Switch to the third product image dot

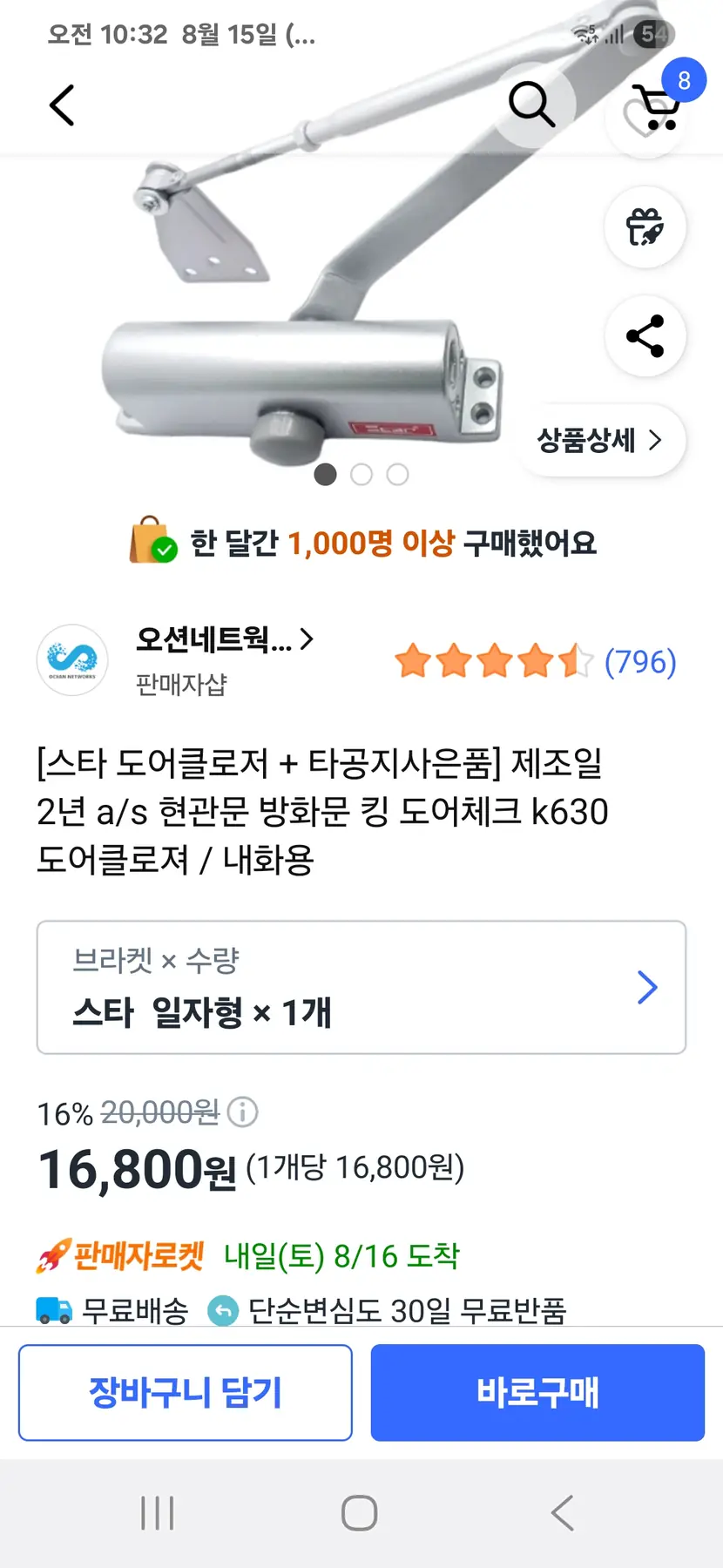point(397,475)
